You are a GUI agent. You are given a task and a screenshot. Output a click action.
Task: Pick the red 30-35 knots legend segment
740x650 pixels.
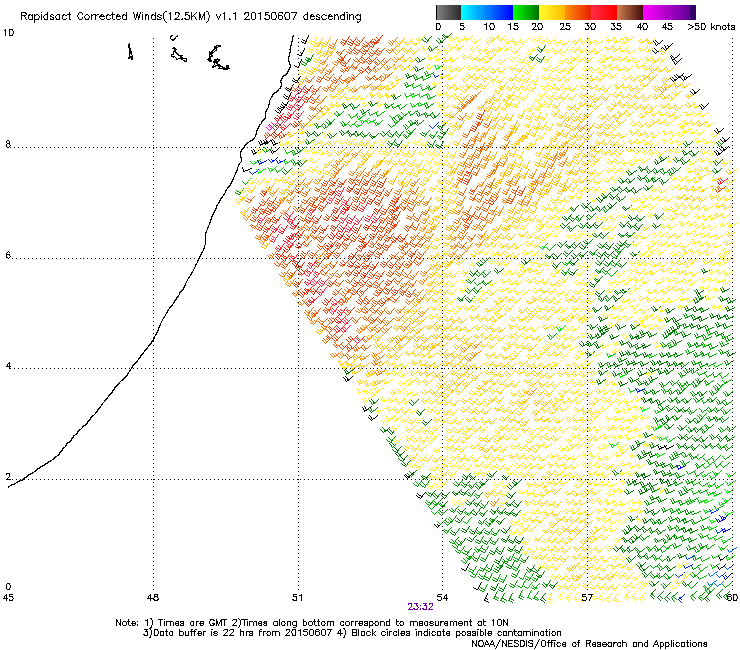point(604,12)
